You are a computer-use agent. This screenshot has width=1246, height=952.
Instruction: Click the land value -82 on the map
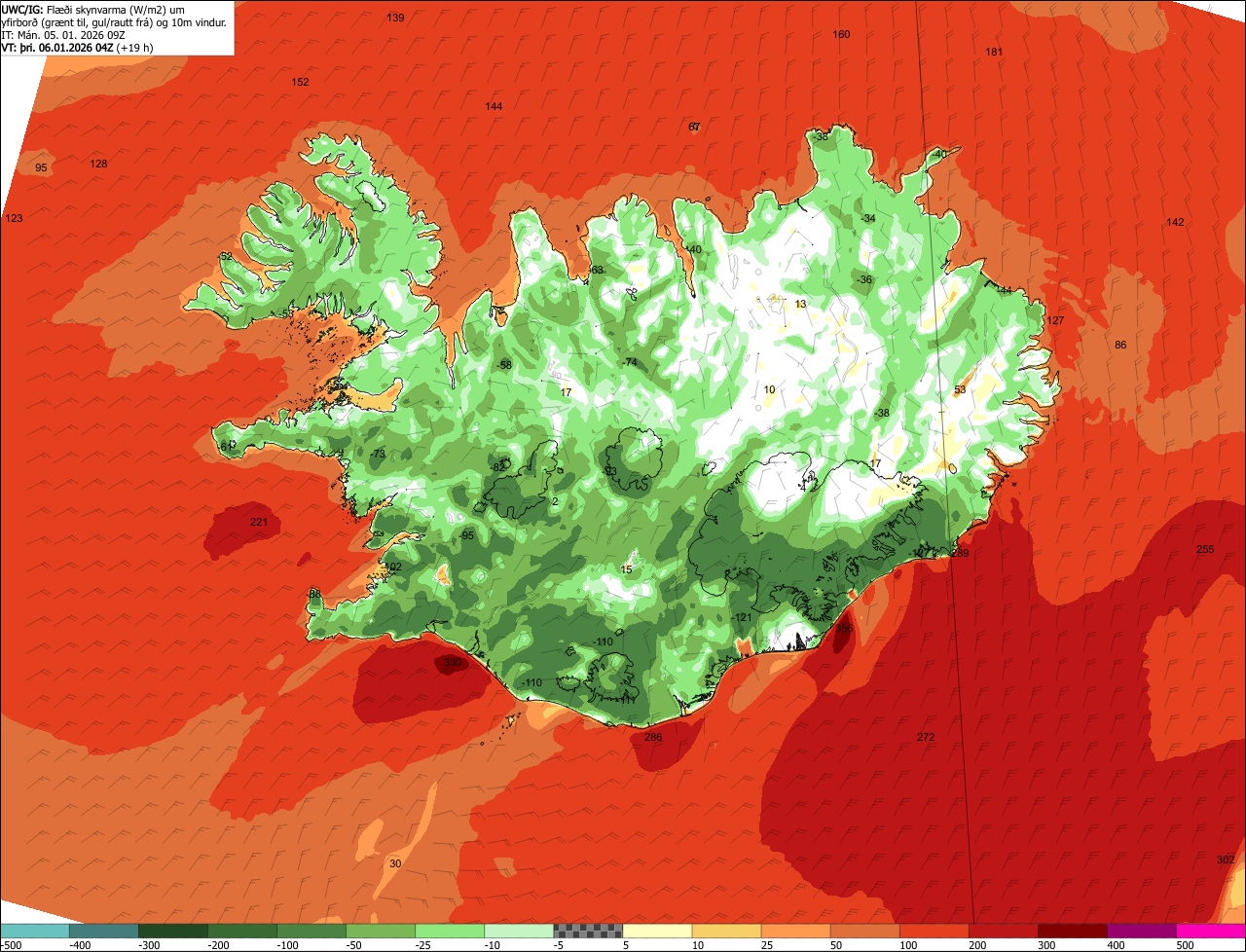[x=498, y=467]
